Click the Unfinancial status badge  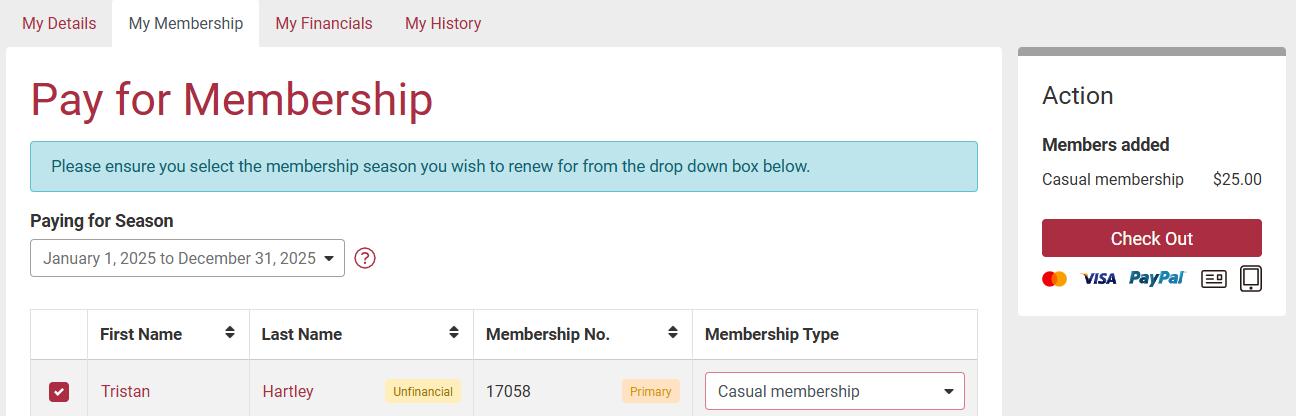(423, 391)
